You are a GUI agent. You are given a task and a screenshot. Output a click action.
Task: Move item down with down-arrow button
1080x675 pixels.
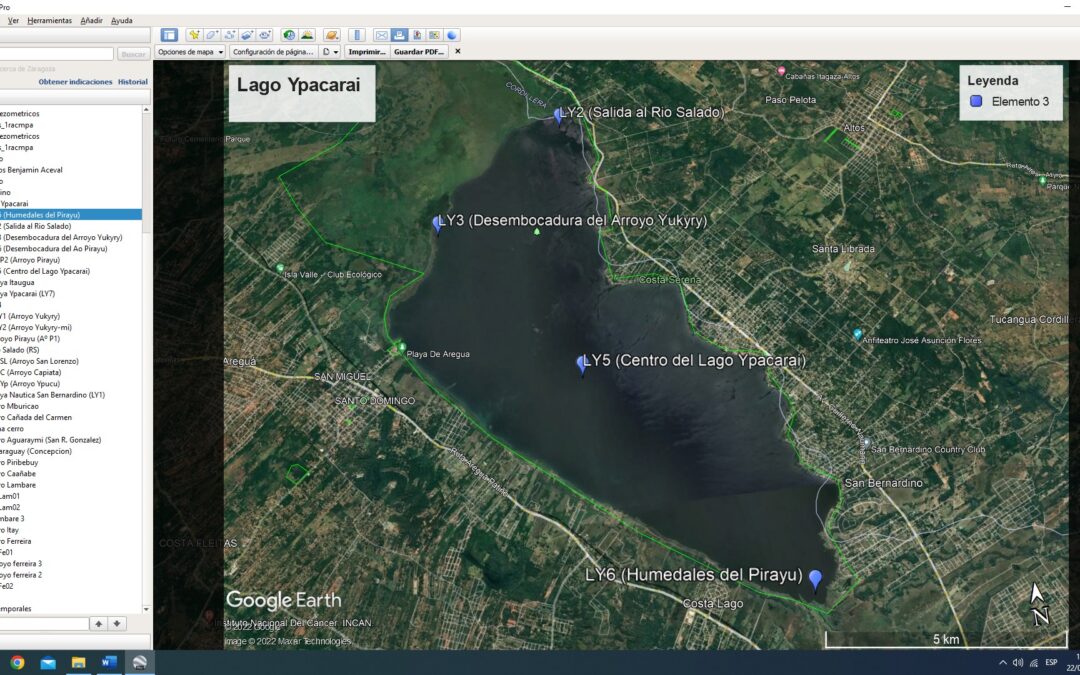point(117,623)
